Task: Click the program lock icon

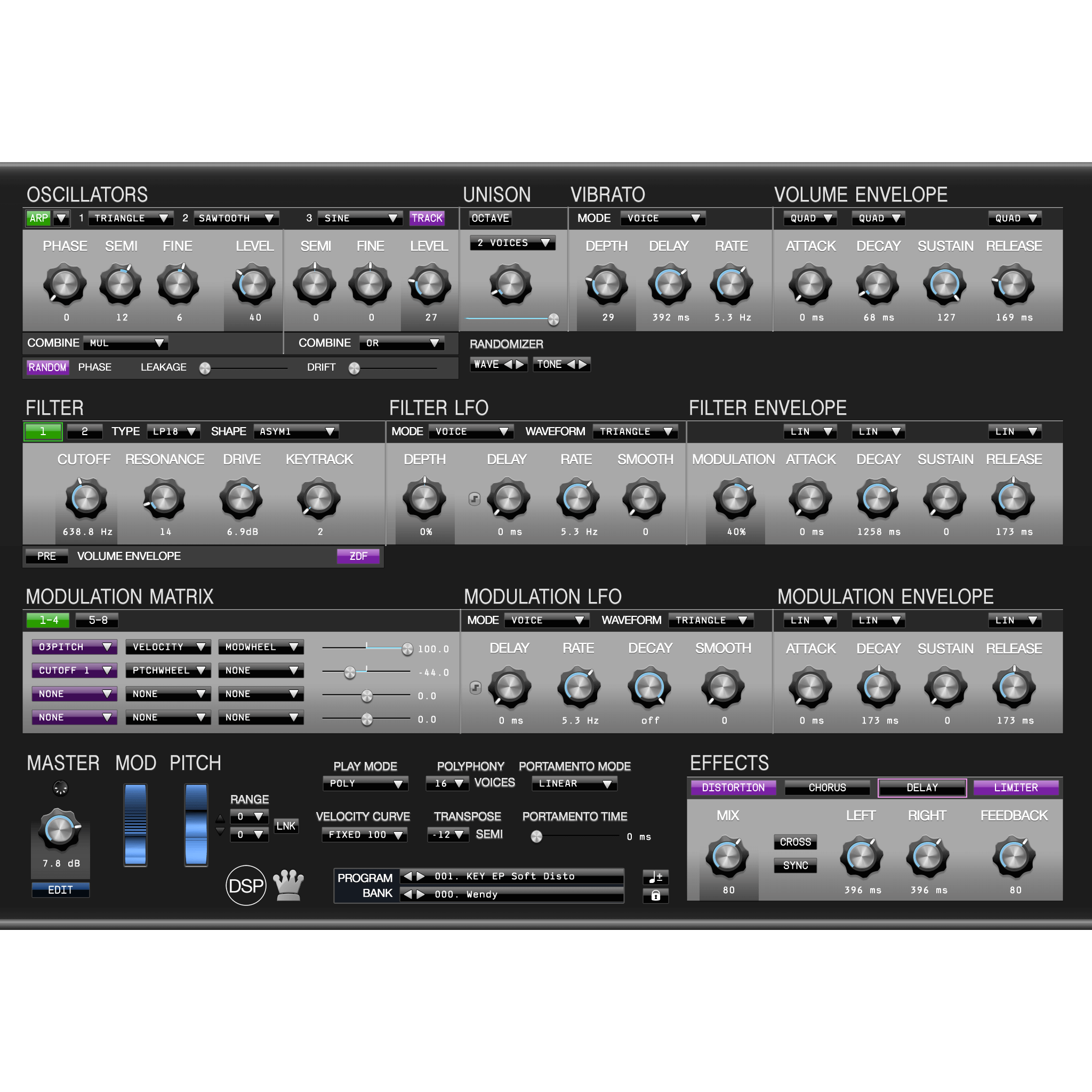Action: (x=656, y=896)
